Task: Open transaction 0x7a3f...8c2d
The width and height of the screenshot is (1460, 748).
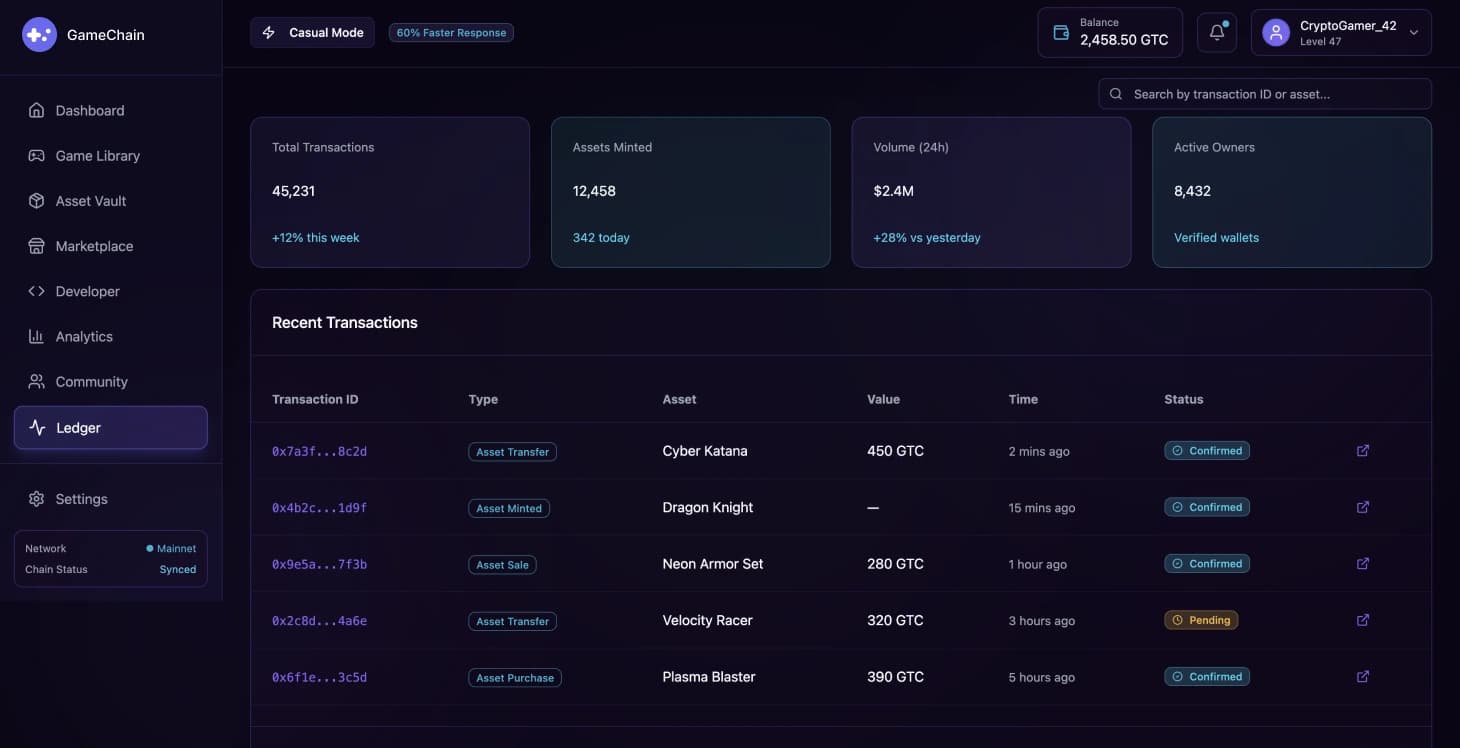Action: click(x=319, y=451)
